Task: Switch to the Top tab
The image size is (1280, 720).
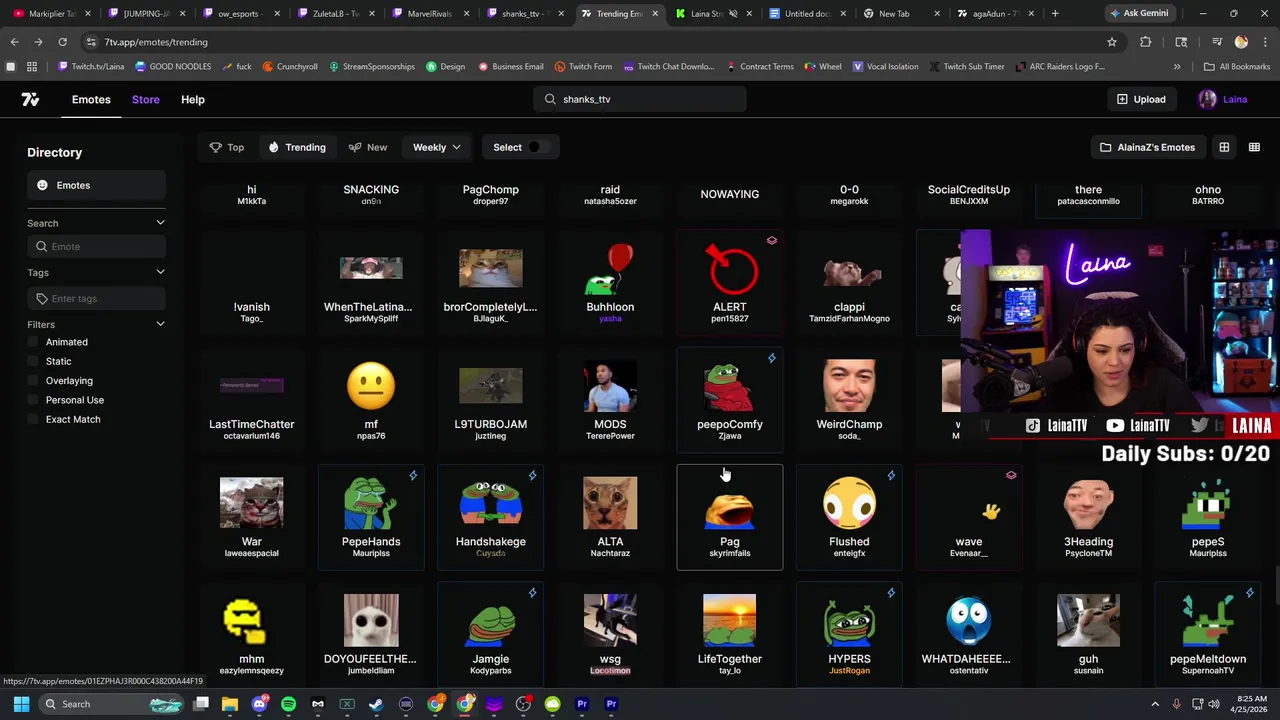Action: [226, 147]
